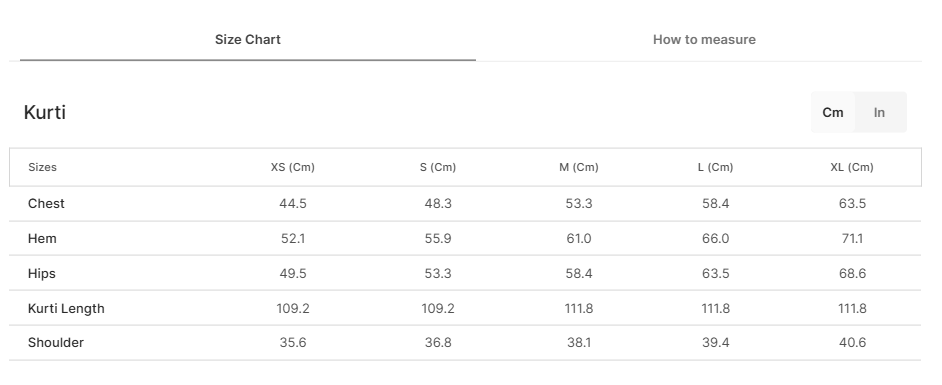Select the Size Chart tab
This screenshot has width=942, height=385.
(248, 40)
